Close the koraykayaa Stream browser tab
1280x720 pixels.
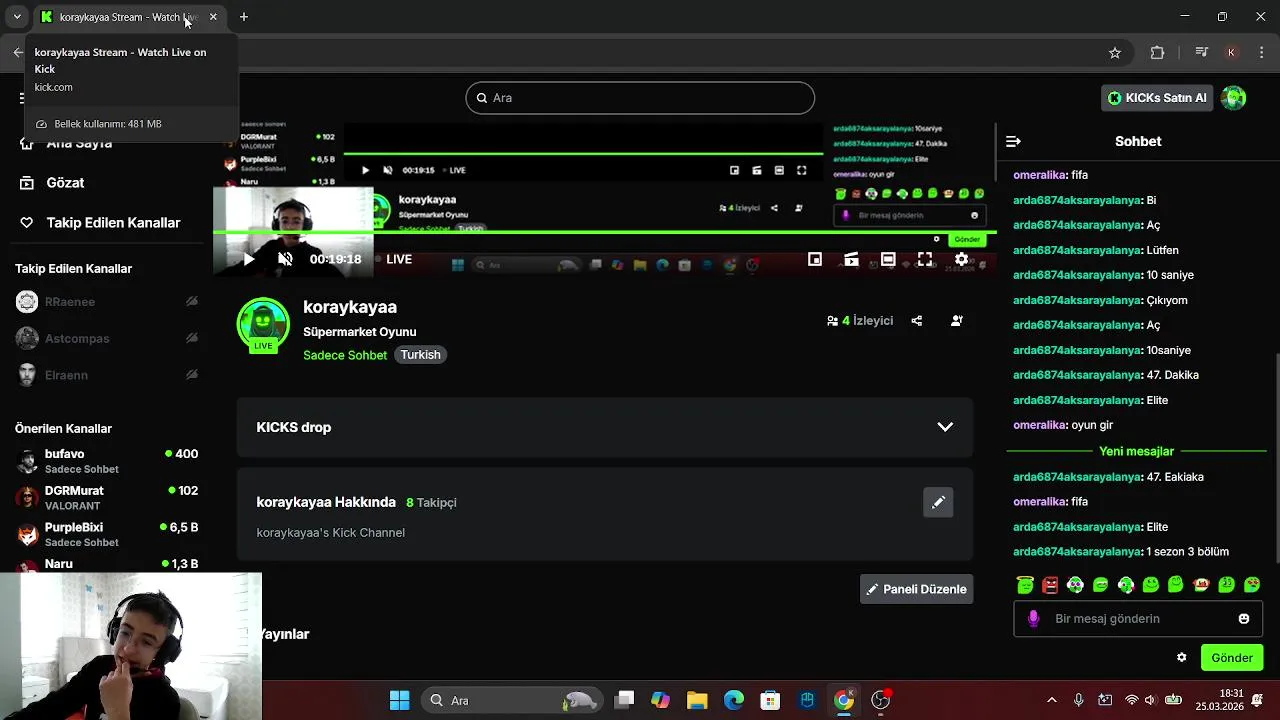point(213,17)
